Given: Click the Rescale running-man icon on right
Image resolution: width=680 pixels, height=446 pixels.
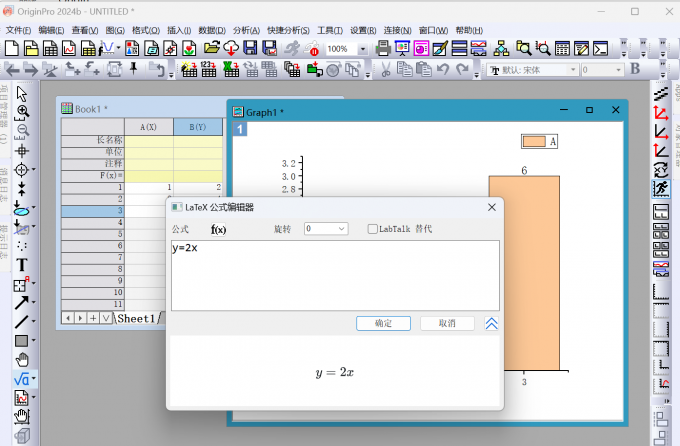Looking at the screenshot, I should point(661,189).
